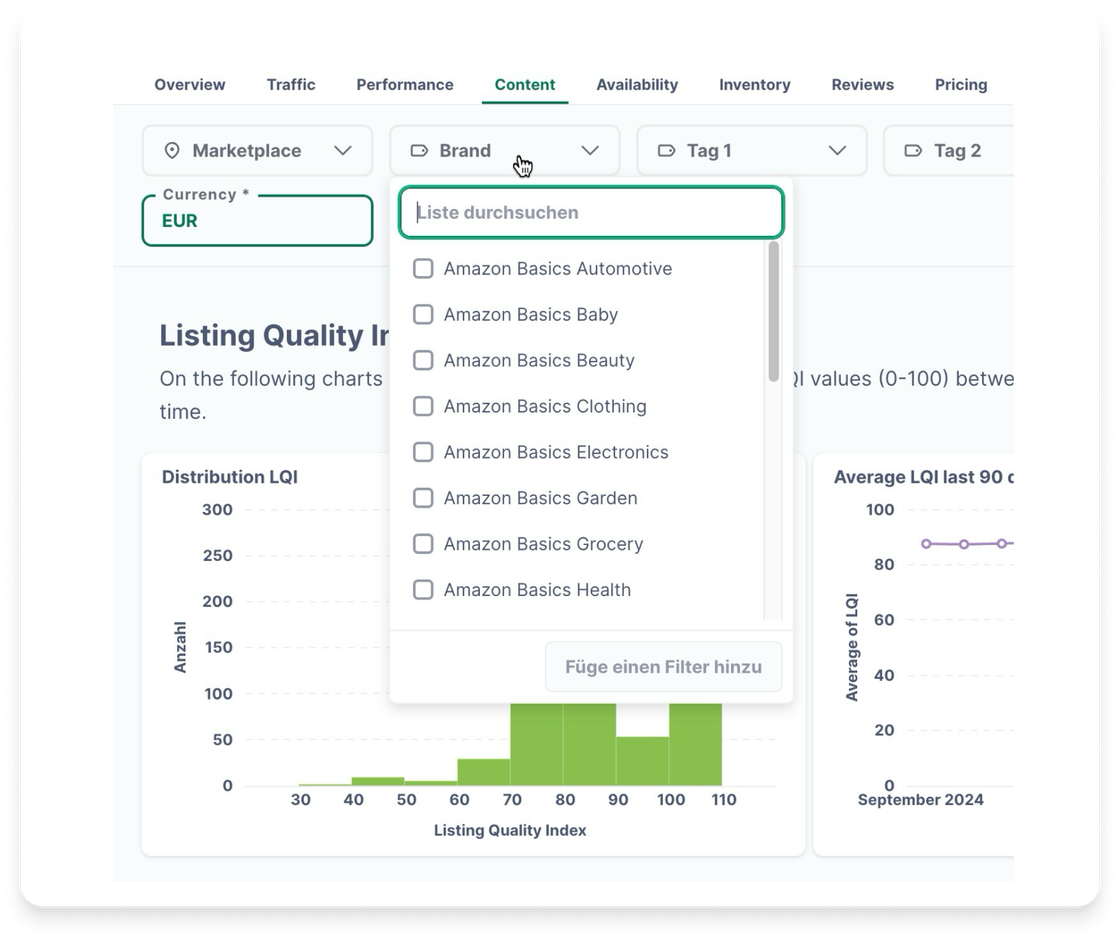Click the 'September 2024' axis label

click(x=921, y=800)
